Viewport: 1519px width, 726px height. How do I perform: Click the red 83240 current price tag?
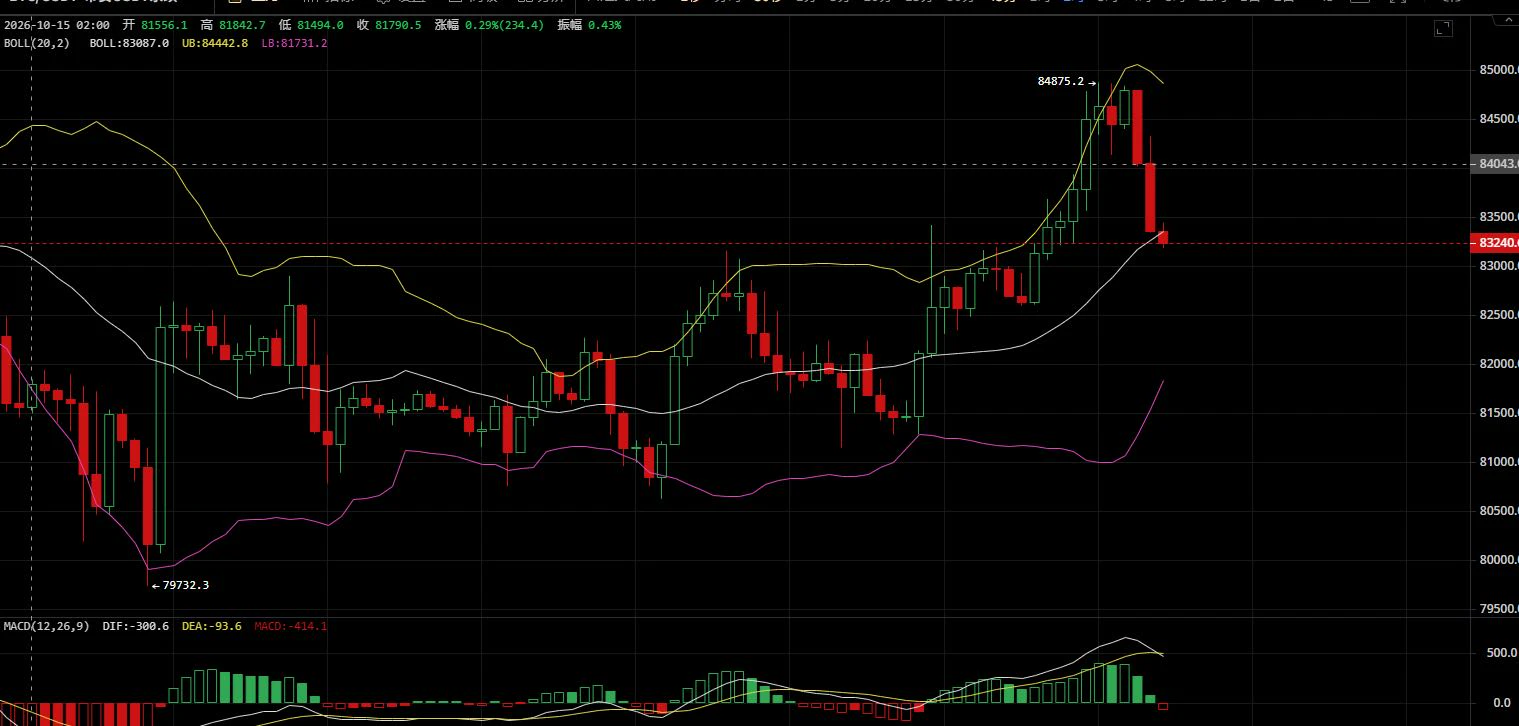tap(1494, 243)
